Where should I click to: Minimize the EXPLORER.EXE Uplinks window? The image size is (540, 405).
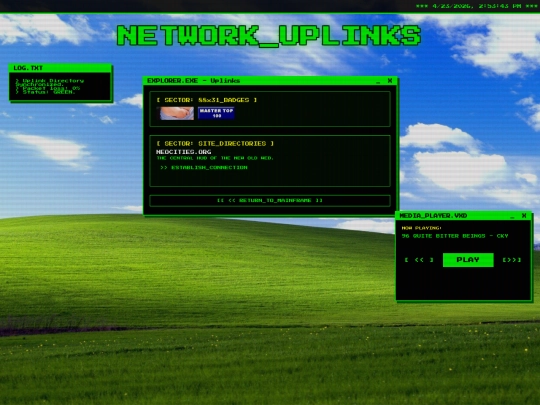pyautogui.click(x=378, y=81)
